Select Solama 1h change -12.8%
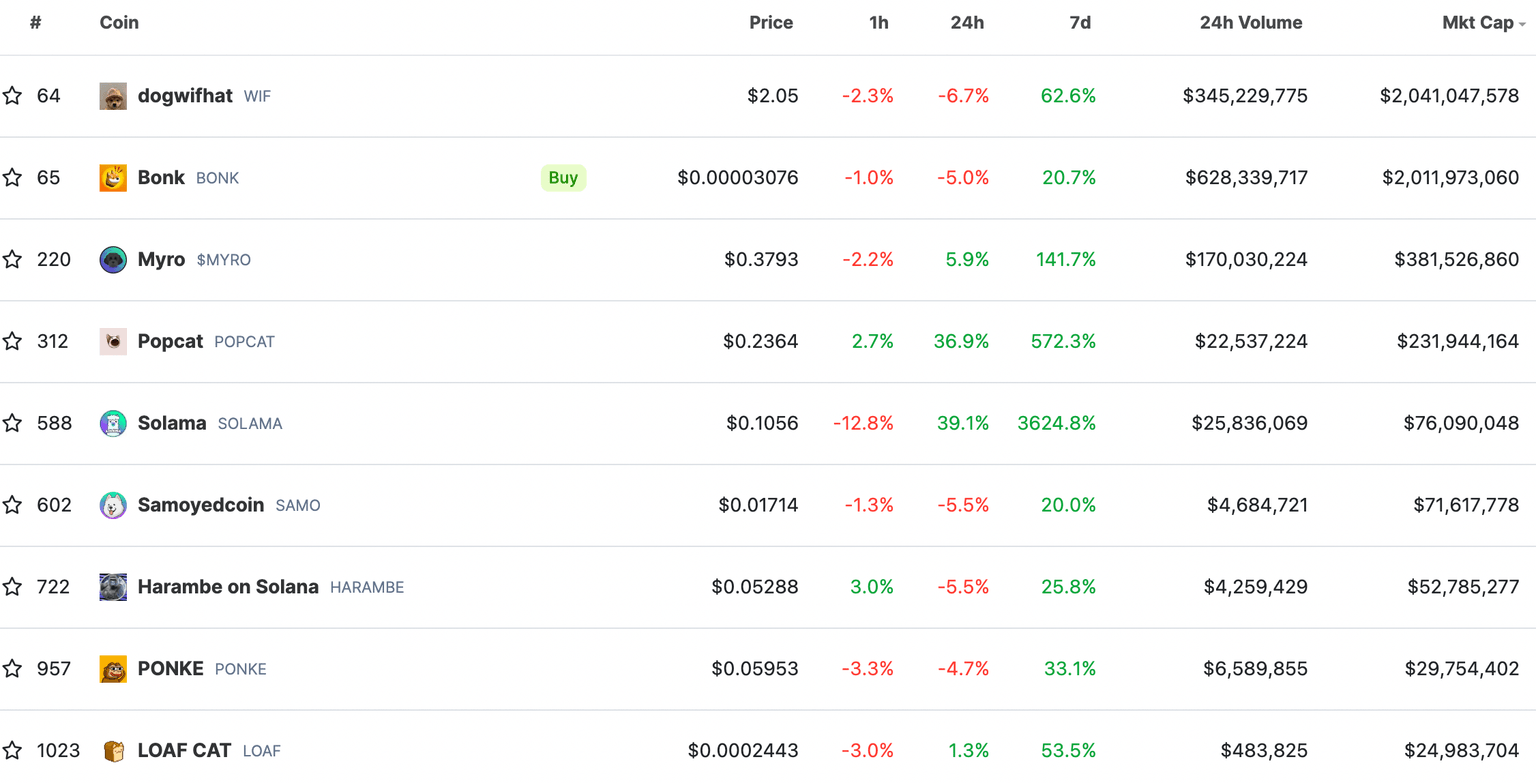1536x783 pixels. pyautogui.click(x=864, y=423)
